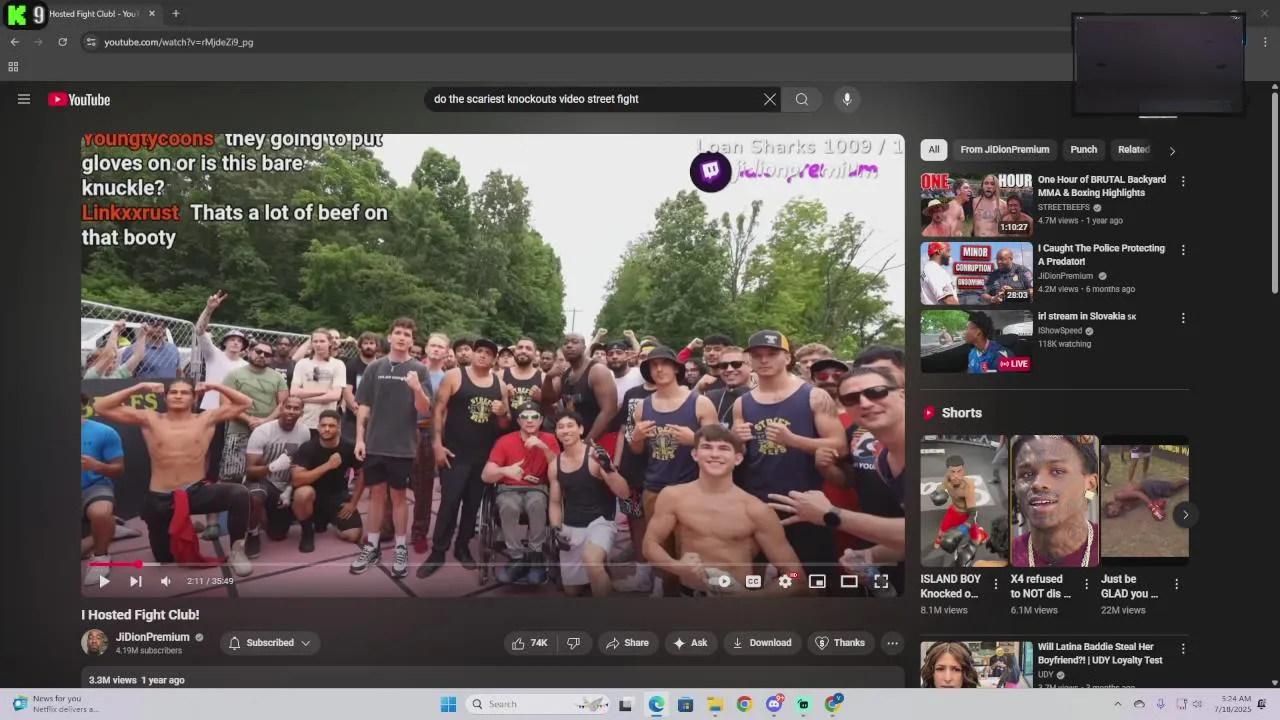Open browser apps grid on bookmarks bar
1280x720 pixels.
[x=13, y=67]
